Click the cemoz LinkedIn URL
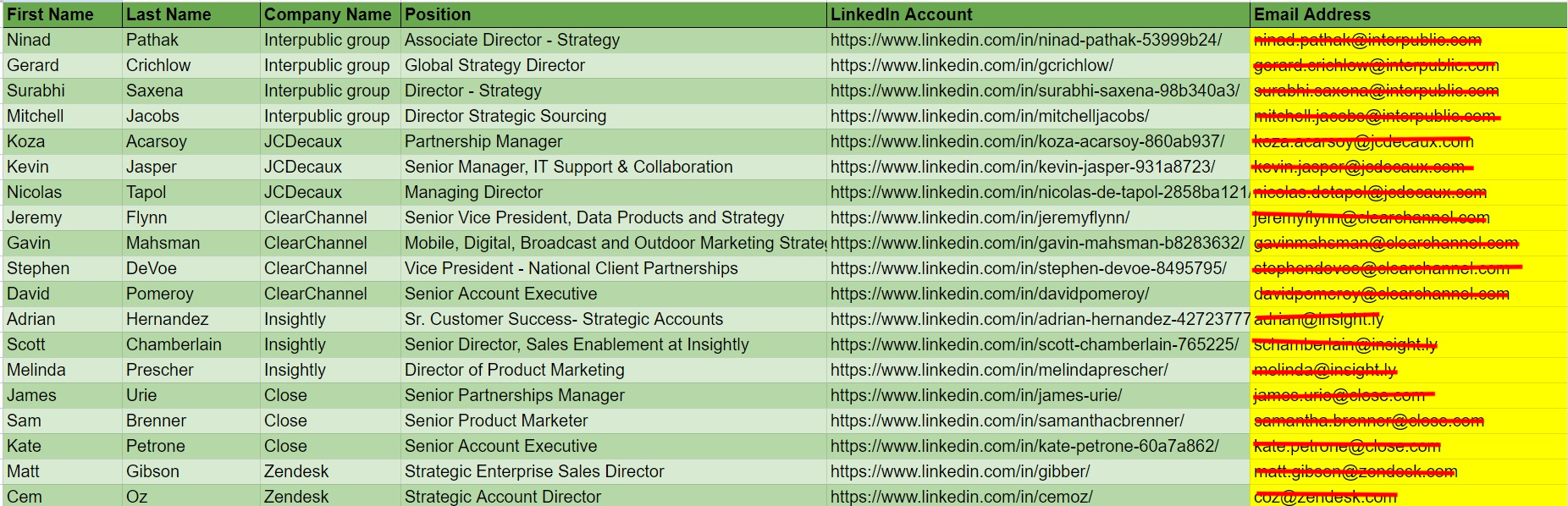The image size is (1568, 506). pos(961,497)
